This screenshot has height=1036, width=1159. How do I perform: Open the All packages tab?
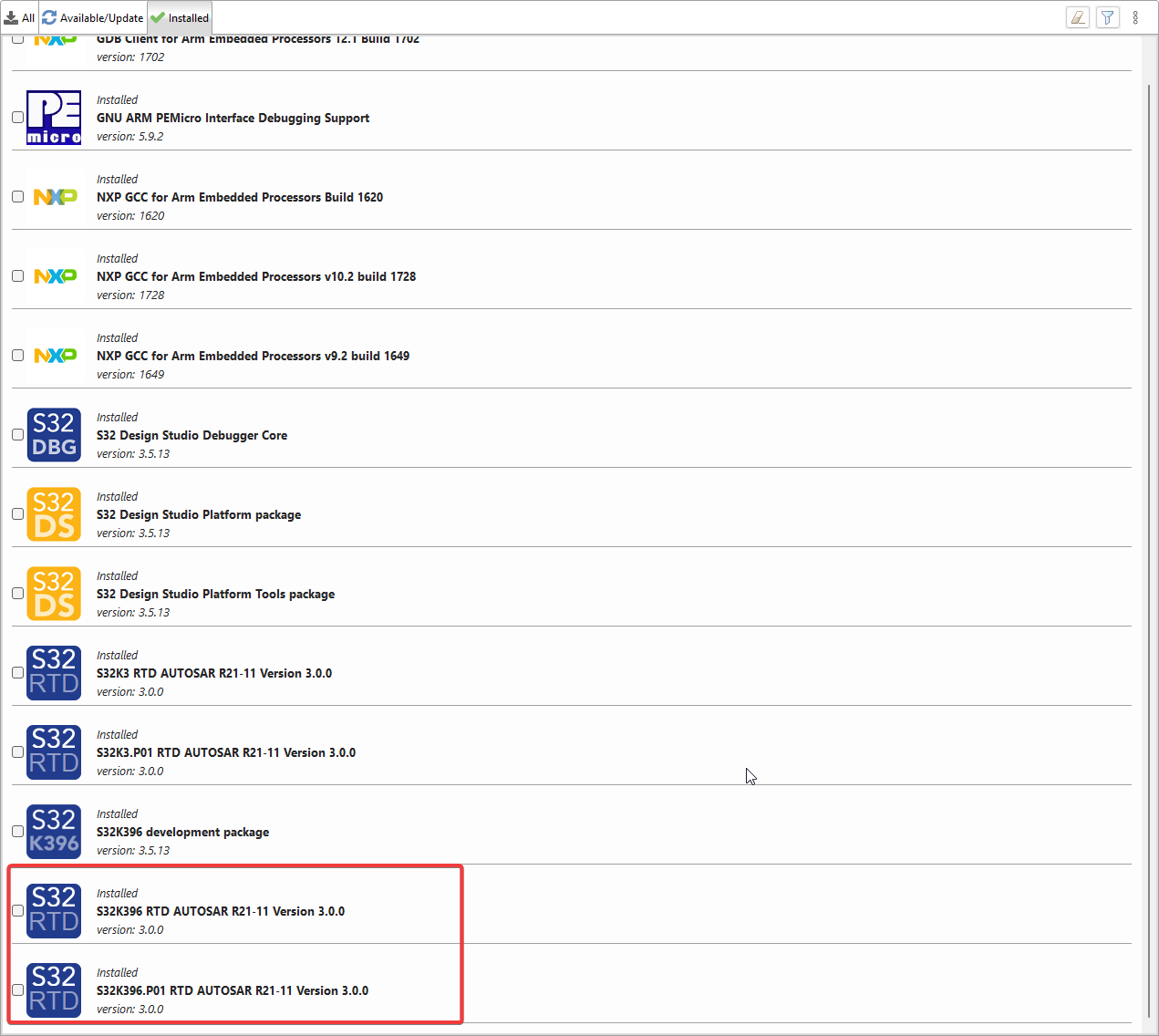click(x=19, y=17)
